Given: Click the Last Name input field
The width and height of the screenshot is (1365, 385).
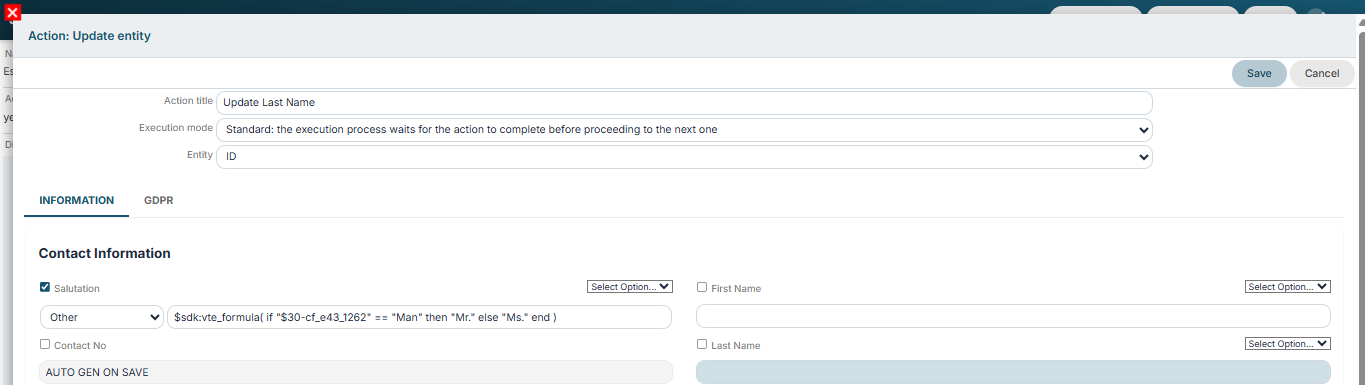Looking at the screenshot, I should click(x=1013, y=372).
